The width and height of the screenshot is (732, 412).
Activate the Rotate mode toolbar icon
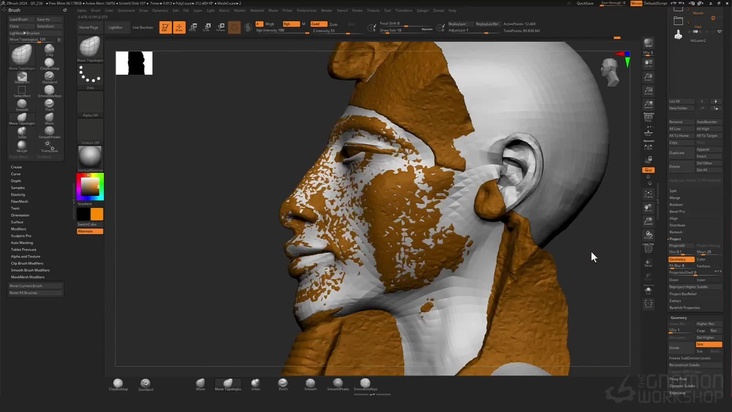[x=221, y=27]
